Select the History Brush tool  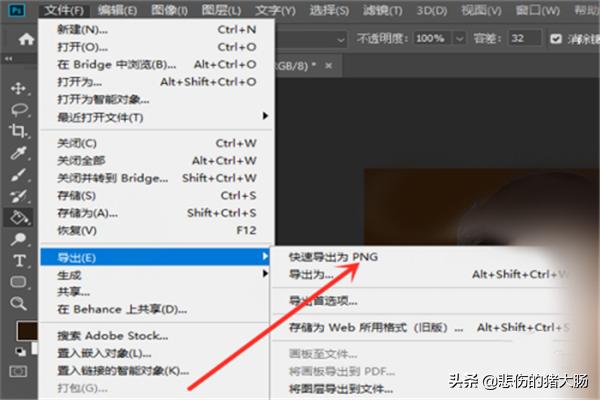click(18, 197)
